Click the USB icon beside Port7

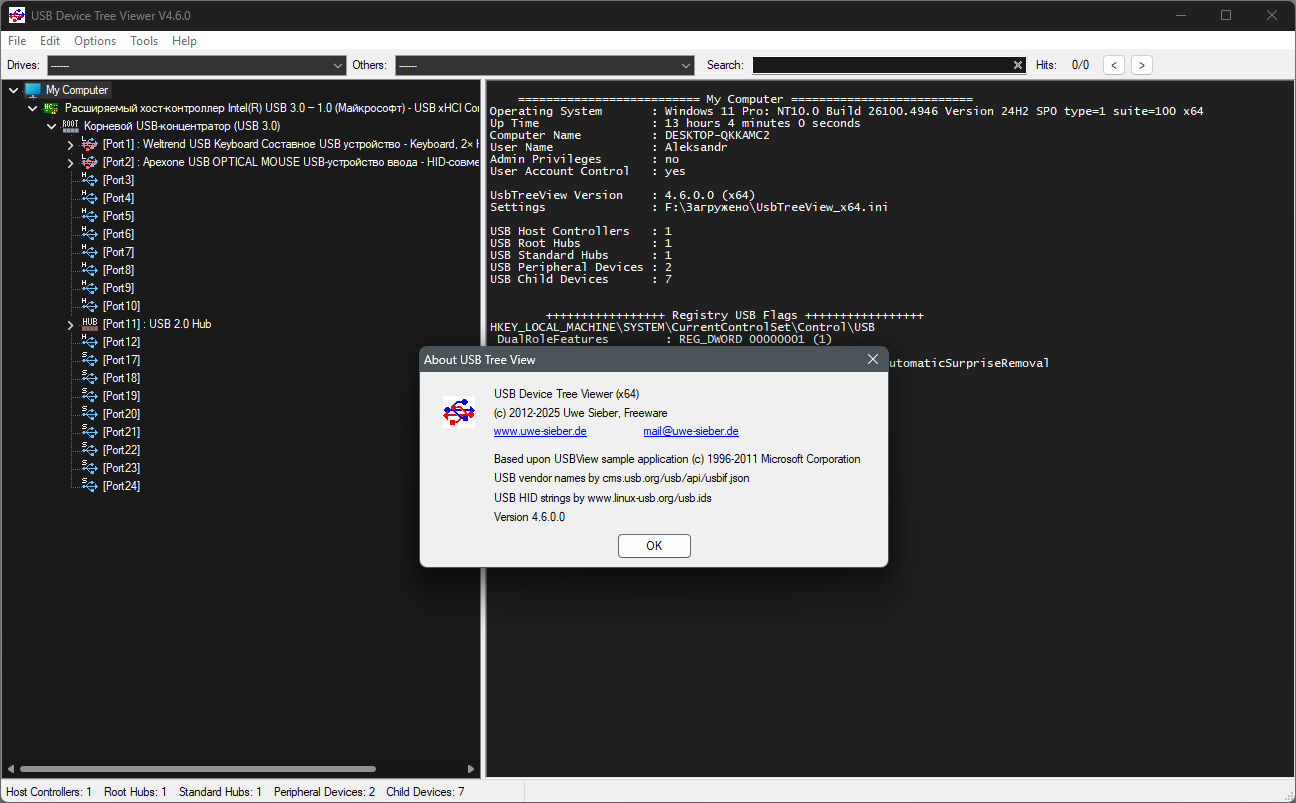pyautogui.click(x=89, y=252)
